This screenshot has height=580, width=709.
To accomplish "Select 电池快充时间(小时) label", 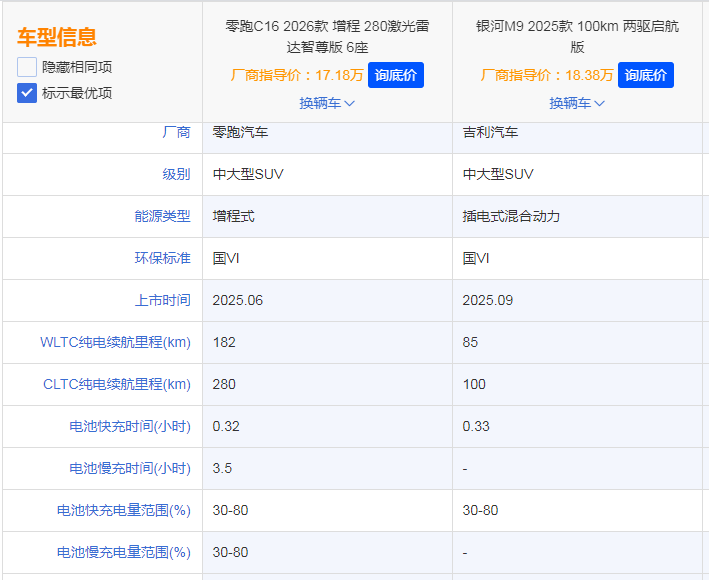I will 129,426.
